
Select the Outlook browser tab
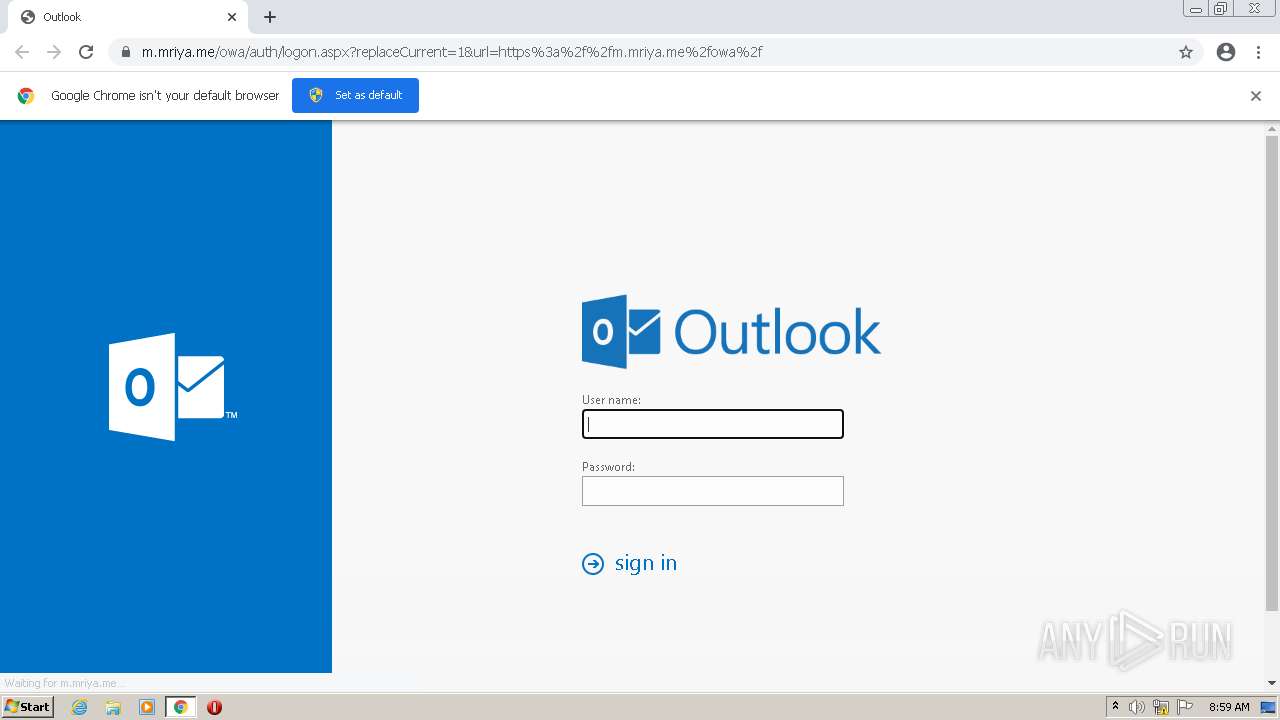pyautogui.click(x=128, y=17)
